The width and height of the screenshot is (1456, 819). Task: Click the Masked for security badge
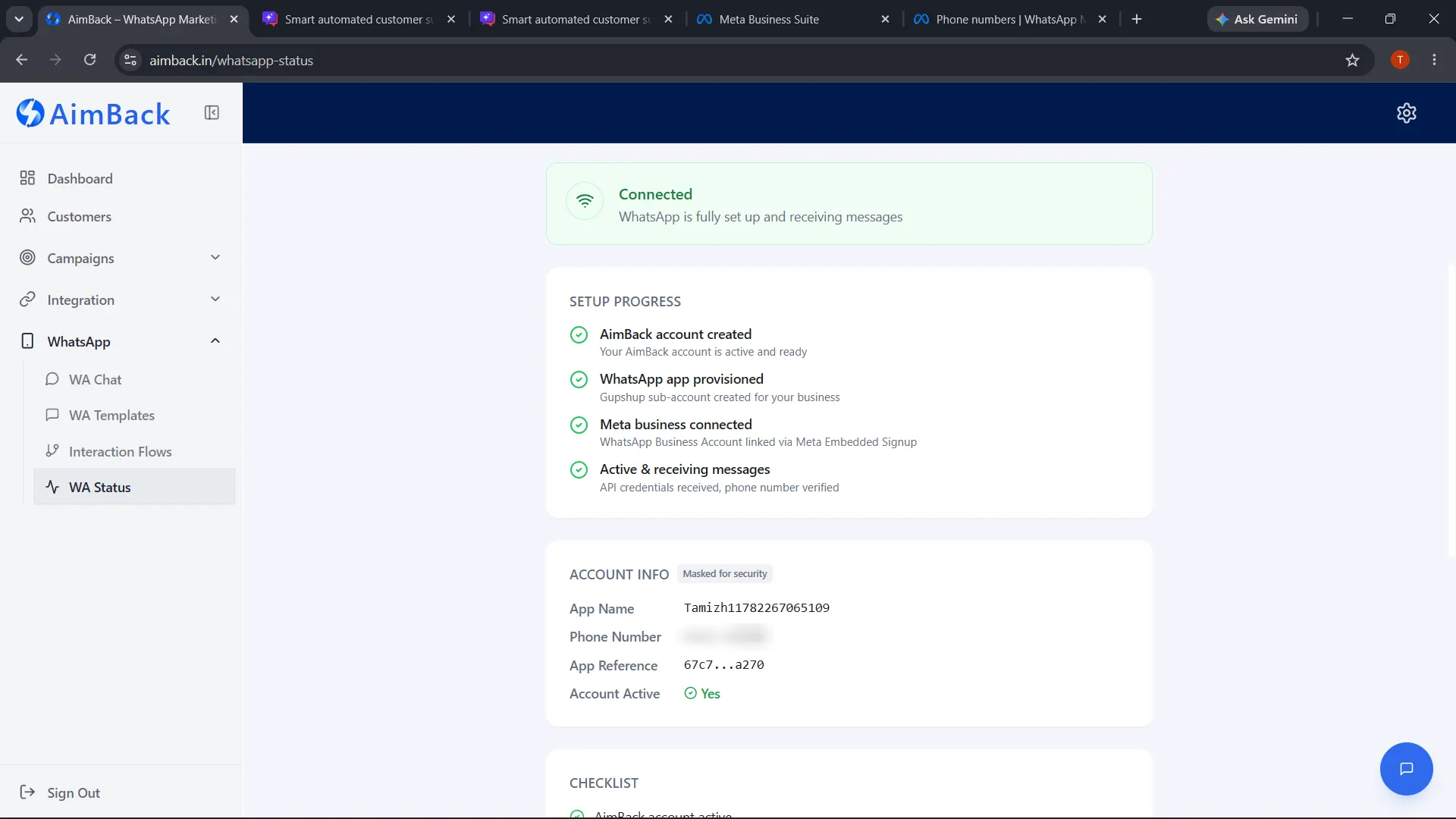(725, 574)
